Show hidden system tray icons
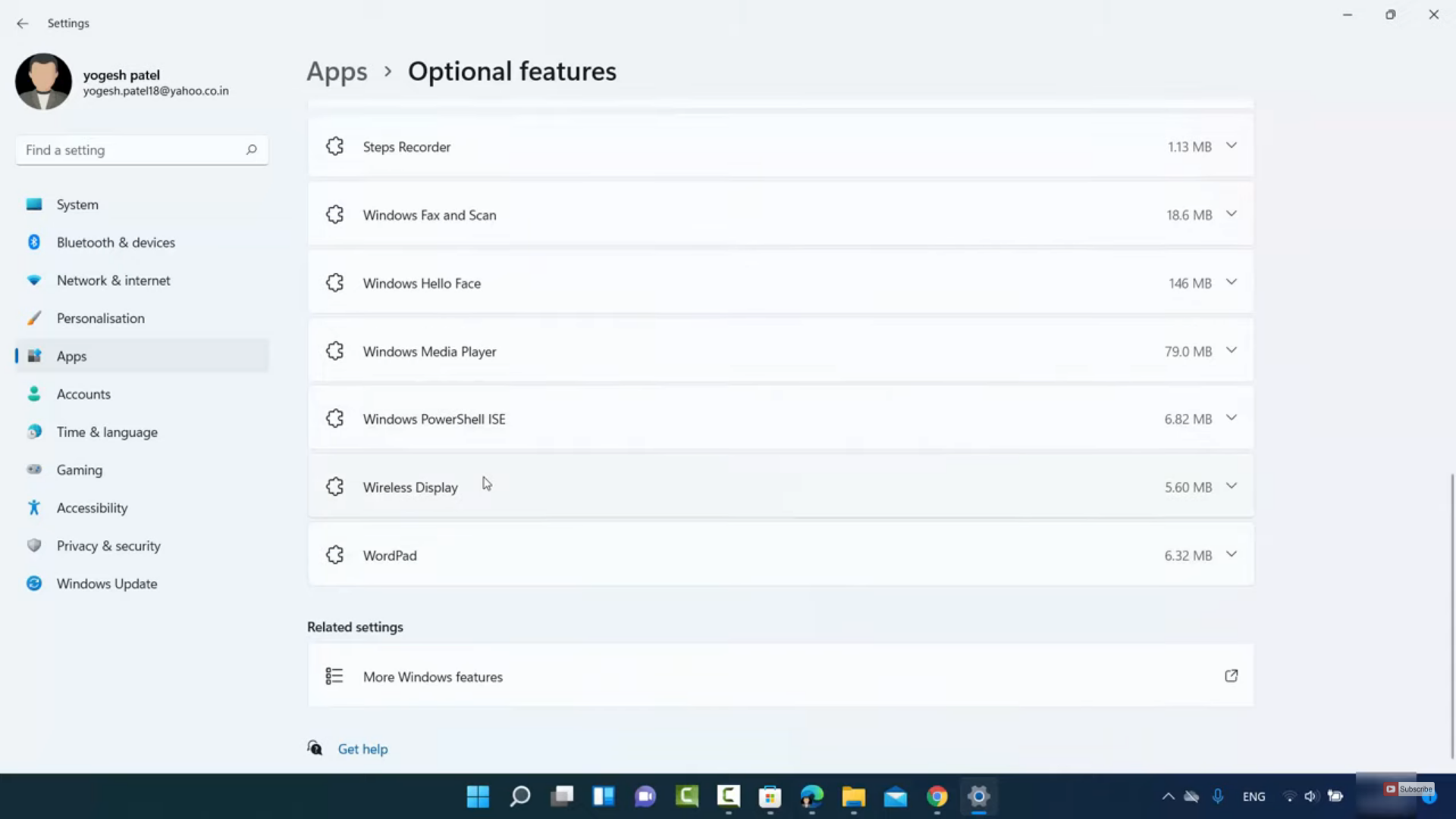 pos(1168,796)
